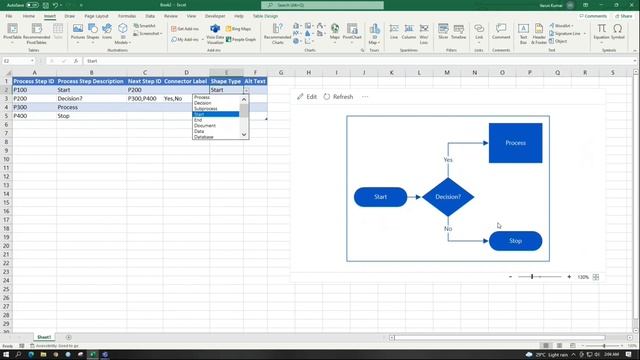Open the File menu tab

click(x=9, y=16)
